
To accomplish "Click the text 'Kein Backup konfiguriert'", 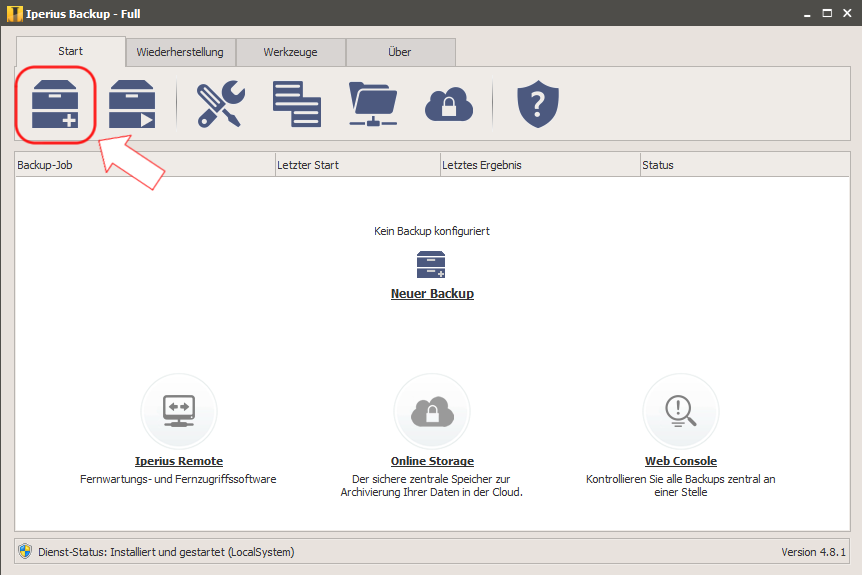I will pyautogui.click(x=432, y=231).
